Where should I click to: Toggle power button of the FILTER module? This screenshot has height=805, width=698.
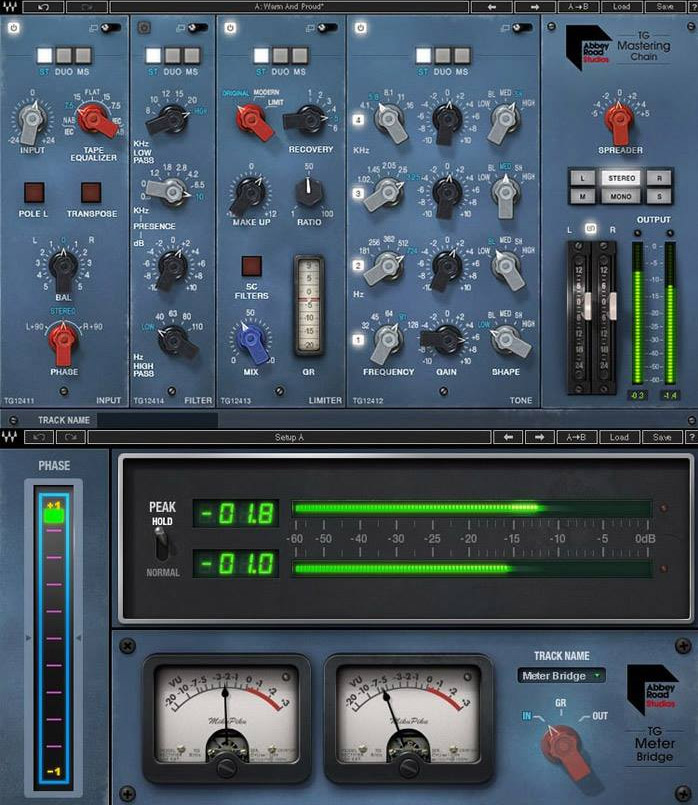pyautogui.click(x=144, y=27)
